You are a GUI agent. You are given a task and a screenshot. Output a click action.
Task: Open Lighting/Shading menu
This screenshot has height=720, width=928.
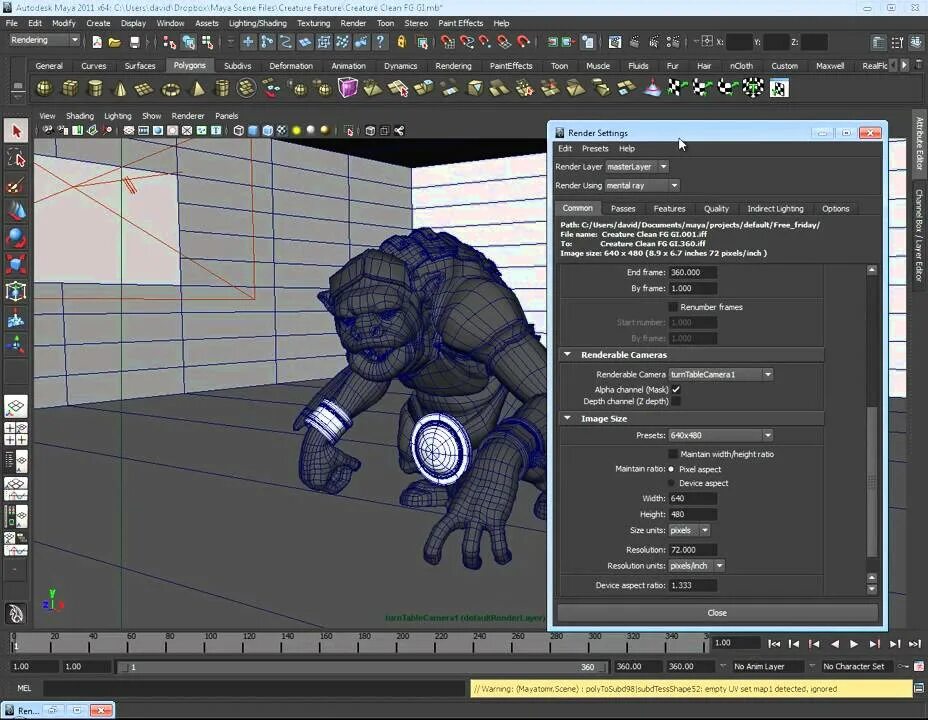257,23
